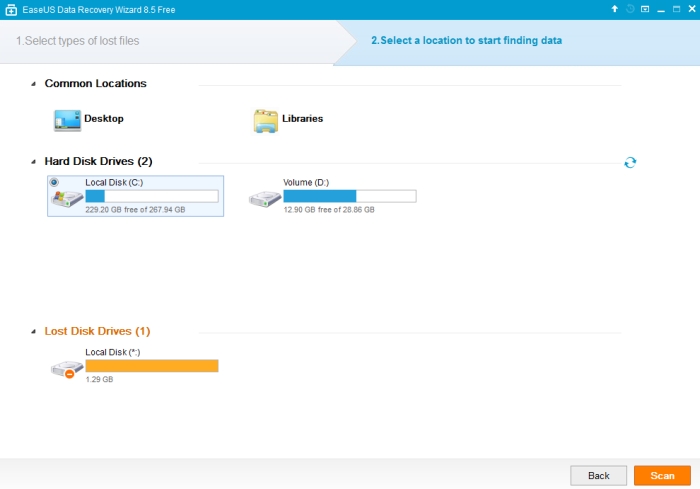Collapse the Hard Disk Drives section

pos(33,162)
